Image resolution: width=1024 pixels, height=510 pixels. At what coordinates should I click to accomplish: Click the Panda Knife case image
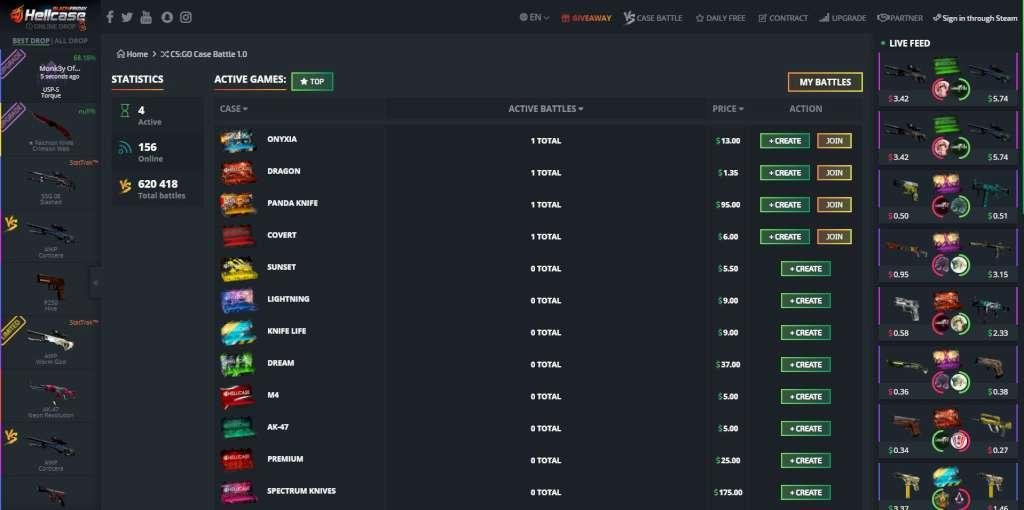tap(238, 204)
